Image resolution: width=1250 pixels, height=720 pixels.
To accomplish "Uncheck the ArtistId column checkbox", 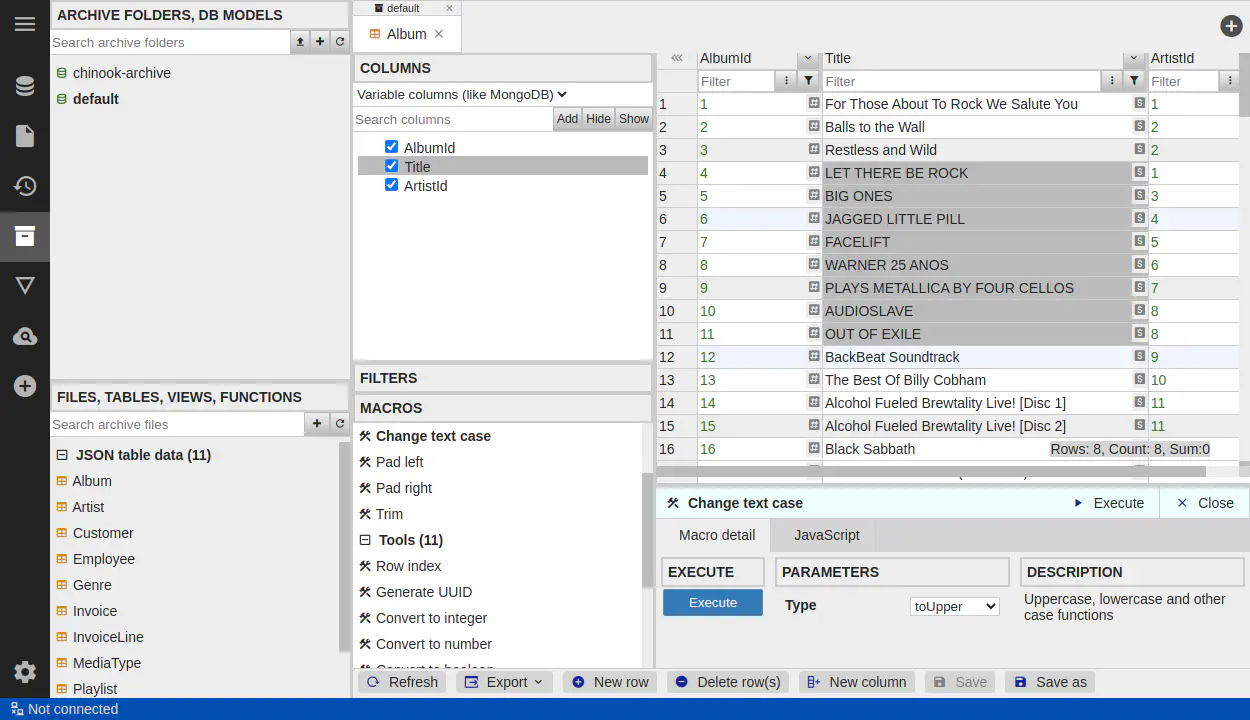I will point(391,185).
